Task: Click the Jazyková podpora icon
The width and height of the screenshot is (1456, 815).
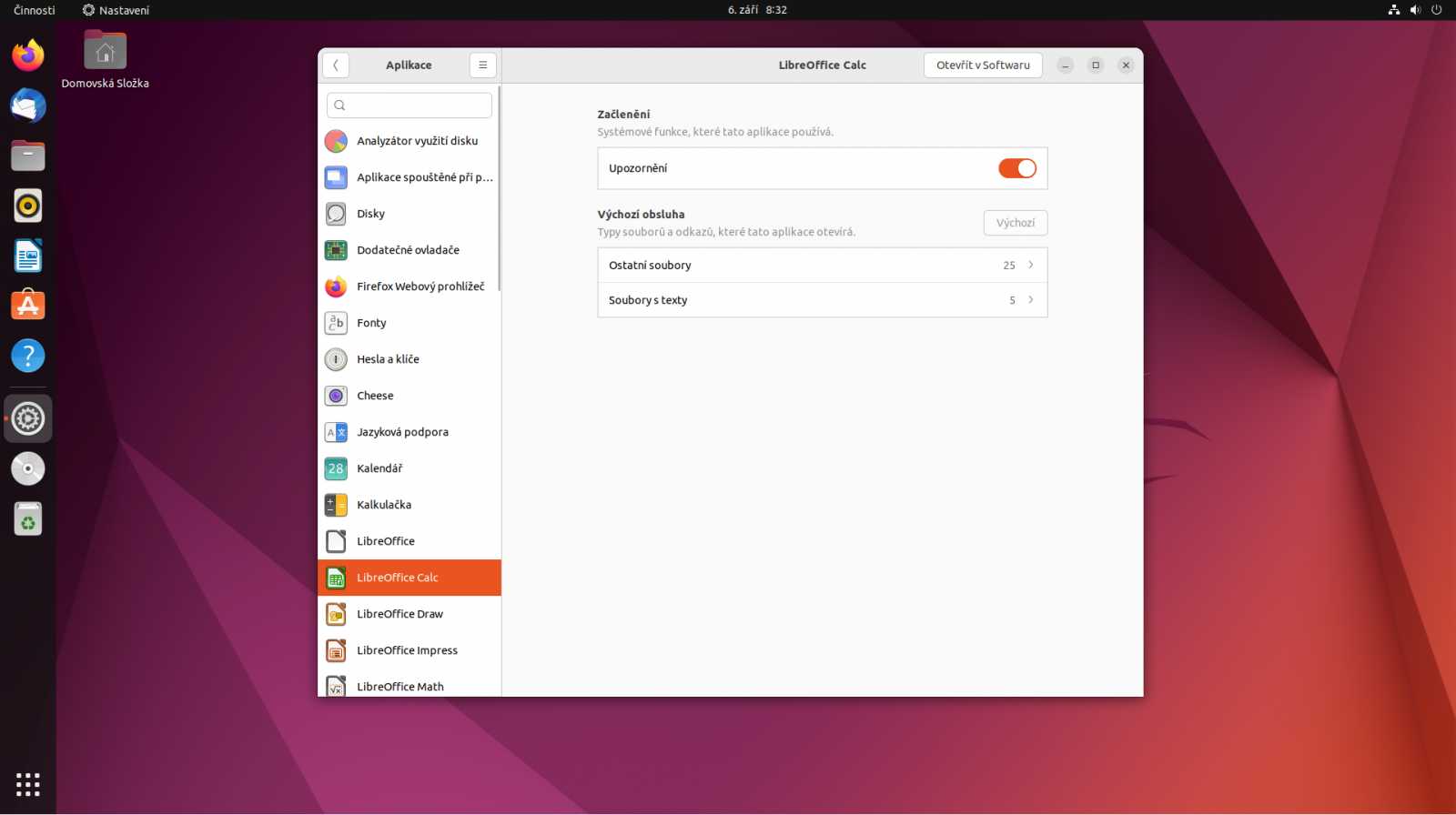Action: coord(336,432)
